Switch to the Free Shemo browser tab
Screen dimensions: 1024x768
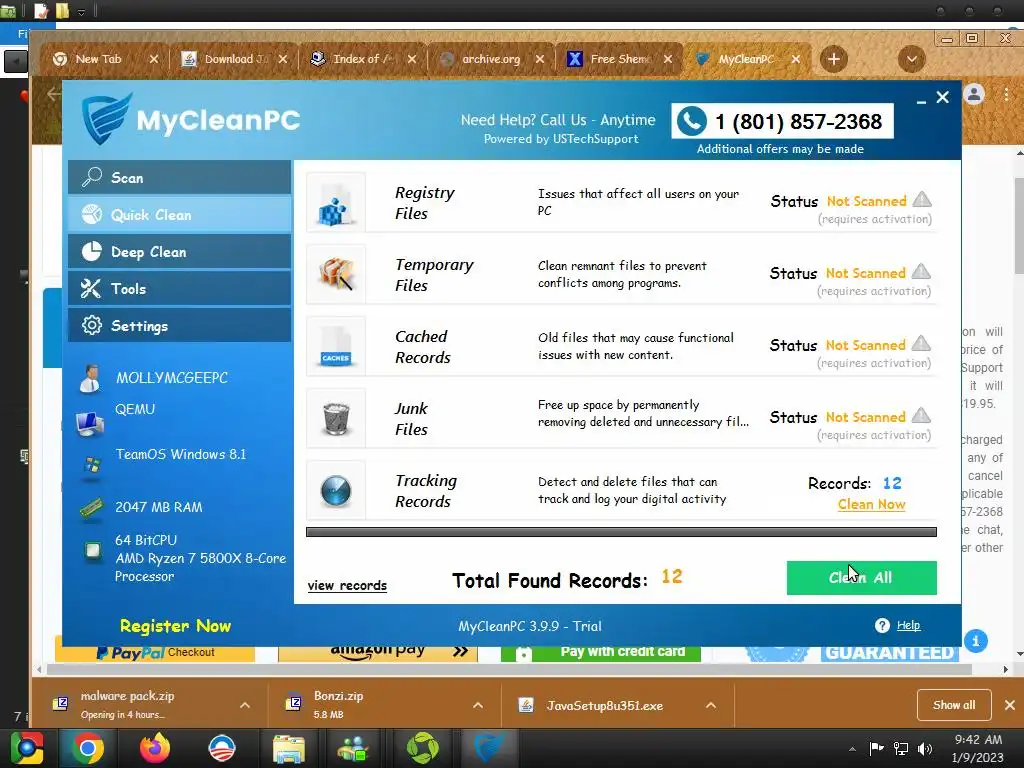619,59
